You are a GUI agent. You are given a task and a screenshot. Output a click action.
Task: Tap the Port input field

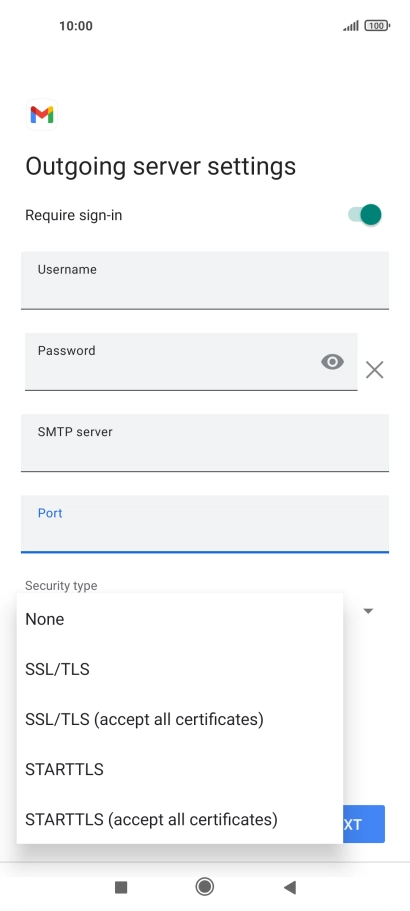tap(205, 523)
